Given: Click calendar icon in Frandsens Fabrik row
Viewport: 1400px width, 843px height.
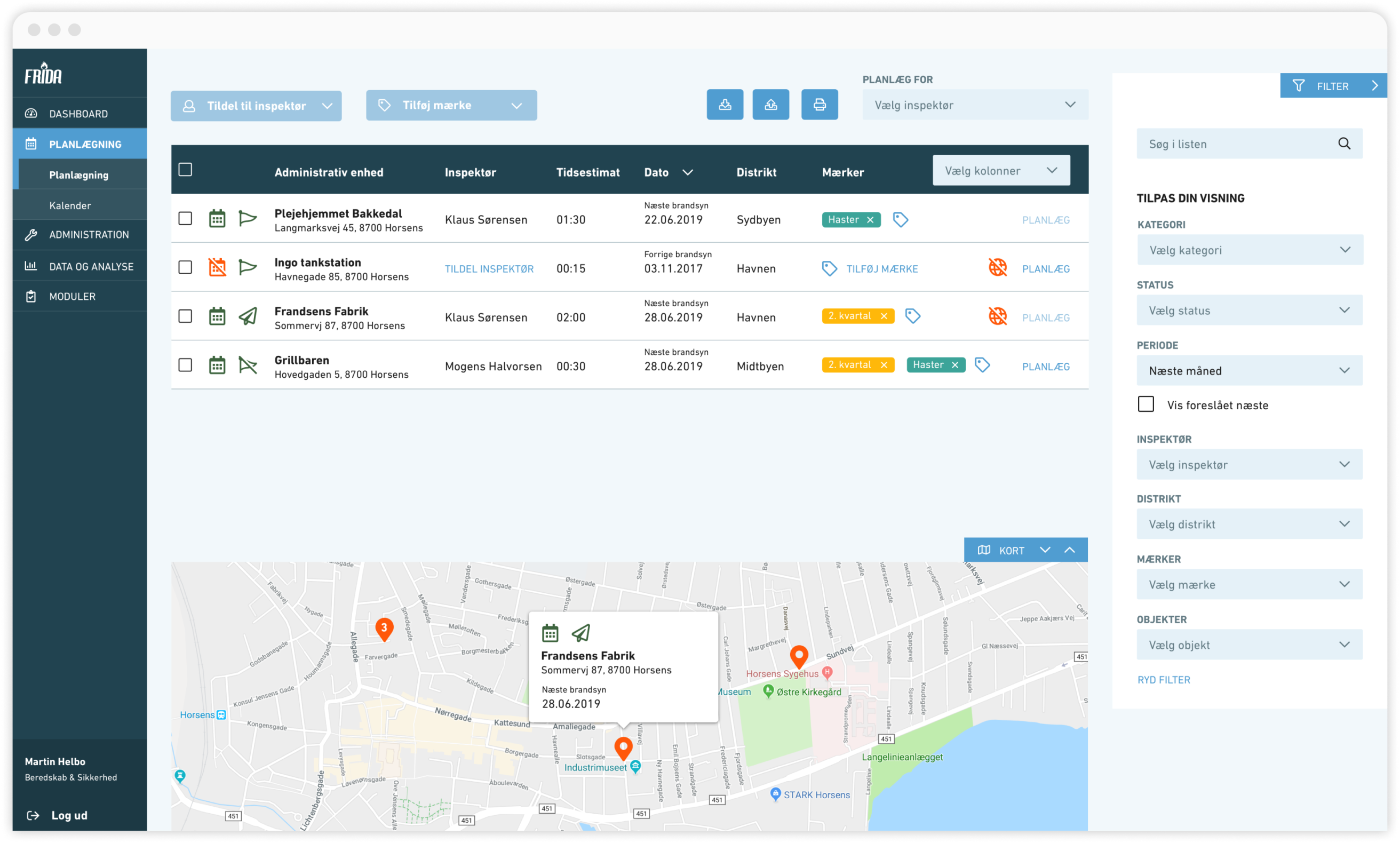Looking at the screenshot, I should click(x=217, y=316).
